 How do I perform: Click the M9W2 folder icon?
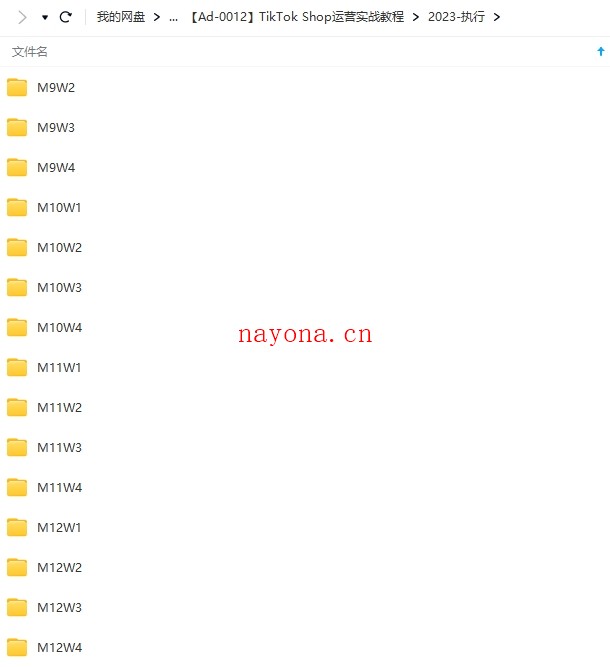click(x=17, y=87)
